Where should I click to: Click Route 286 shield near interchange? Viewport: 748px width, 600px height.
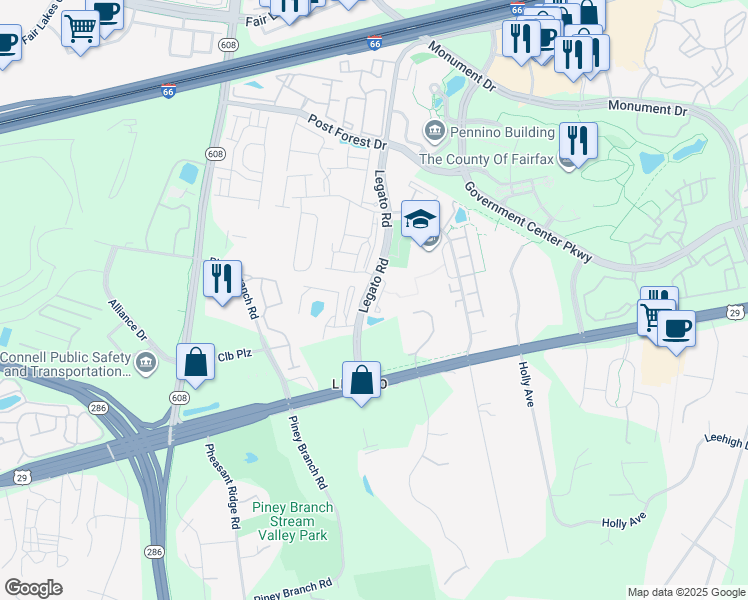pos(98,408)
